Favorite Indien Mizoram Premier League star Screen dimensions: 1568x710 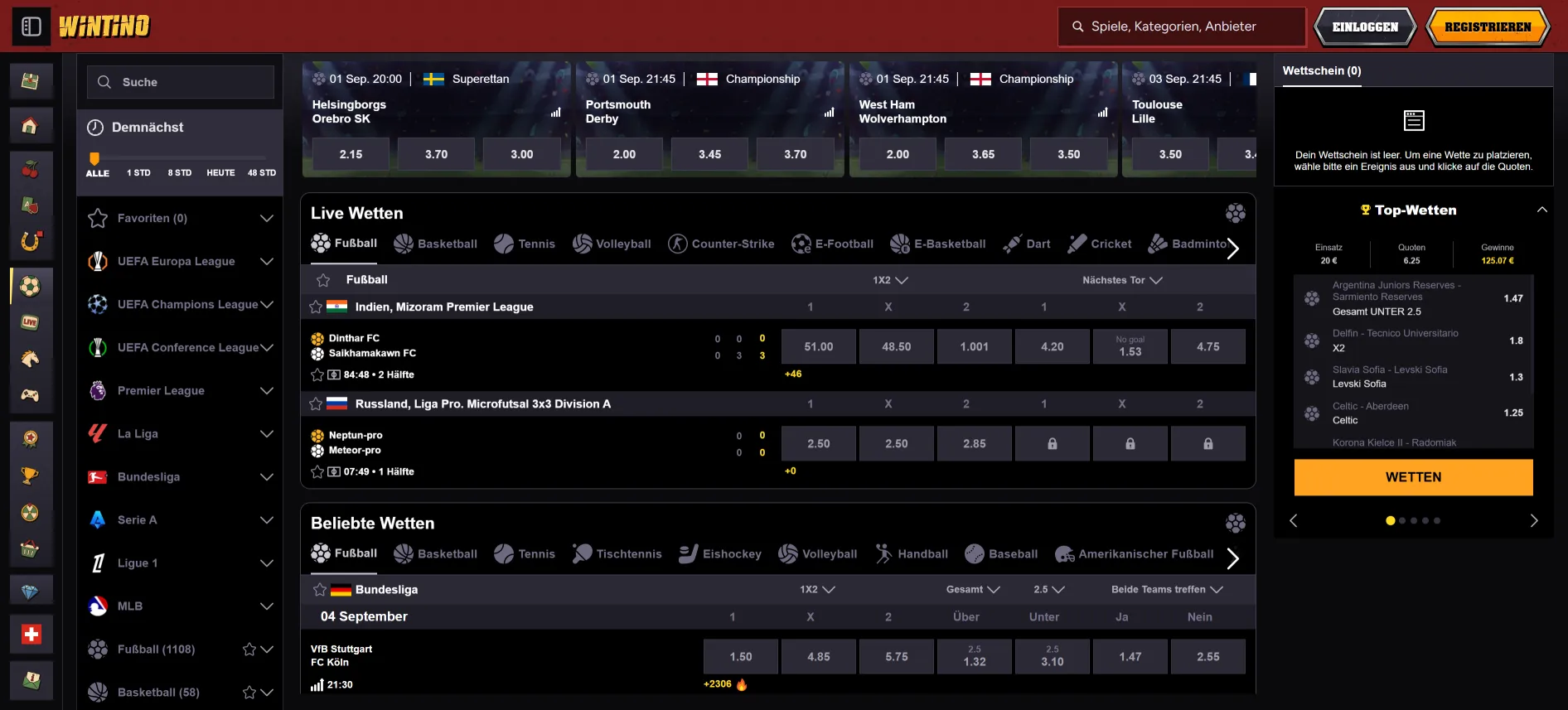tap(316, 307)
